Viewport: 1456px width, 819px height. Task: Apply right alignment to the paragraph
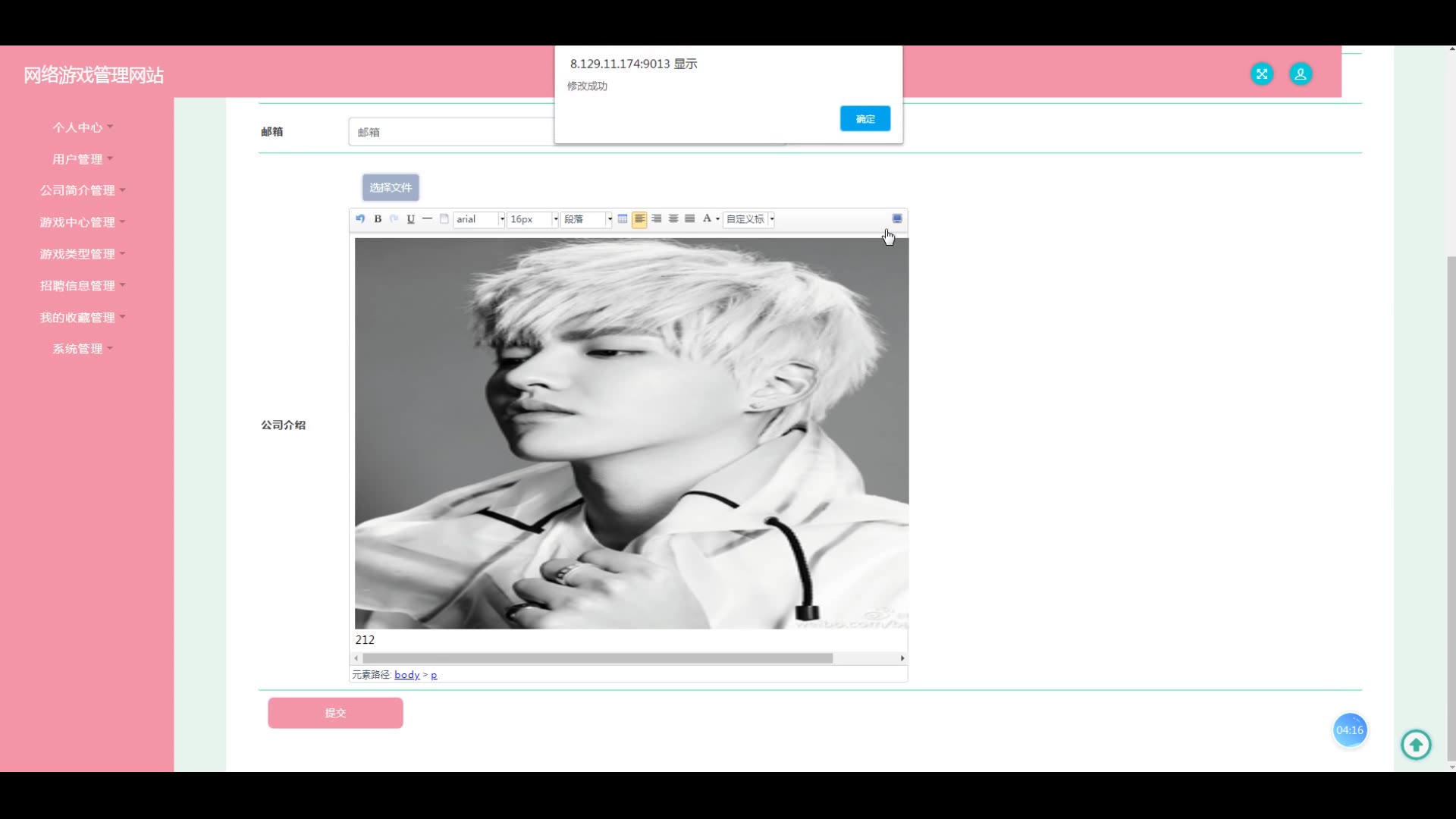(x=657, y=219)
